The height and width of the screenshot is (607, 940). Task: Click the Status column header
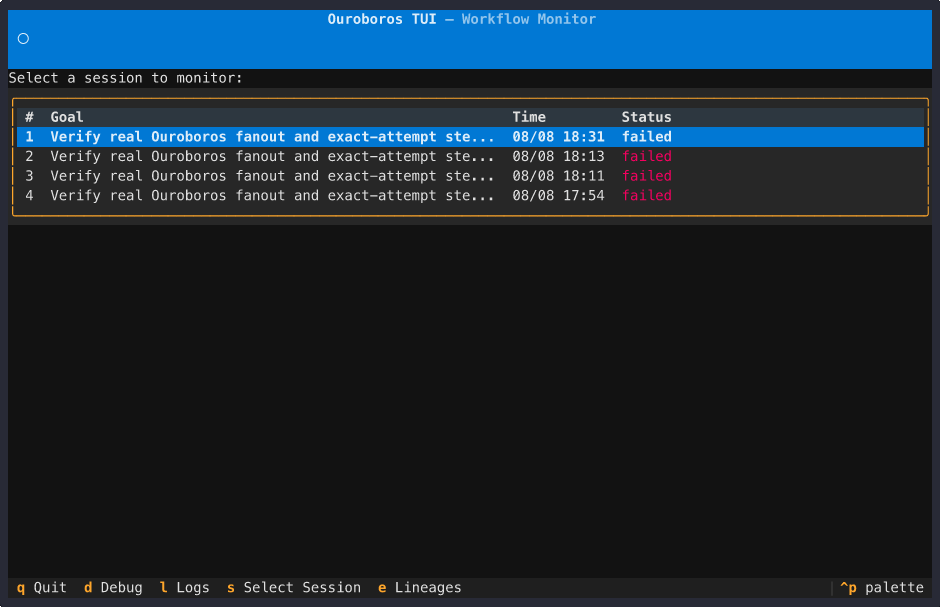(646, 117)
